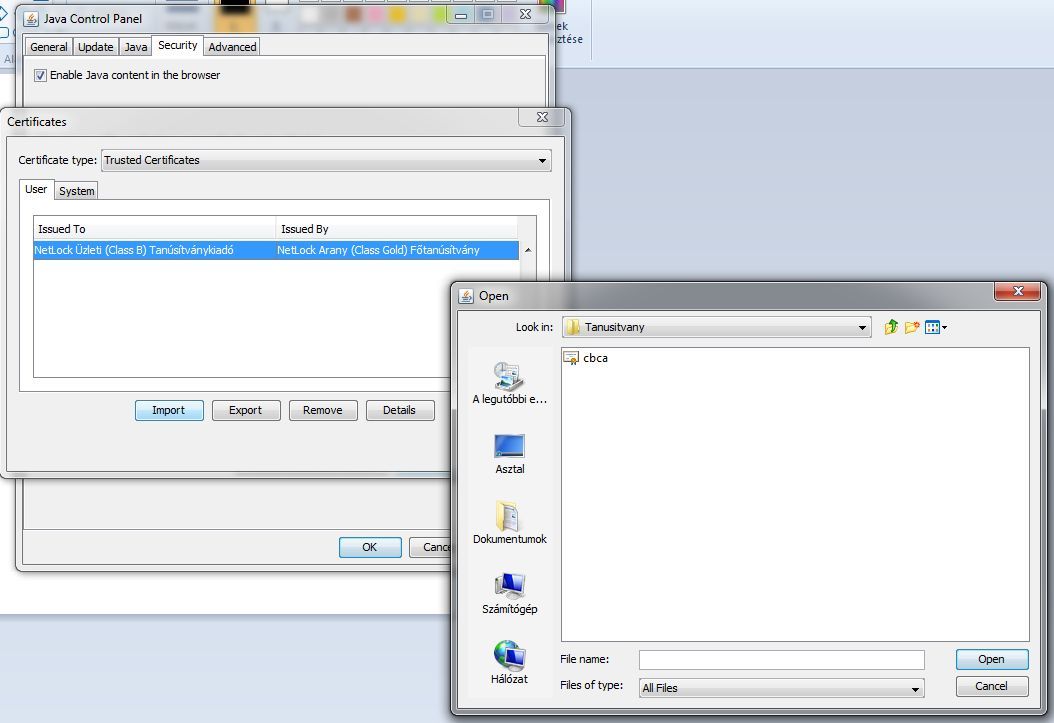Select the cbca certificate file

[x=586, y=358]
